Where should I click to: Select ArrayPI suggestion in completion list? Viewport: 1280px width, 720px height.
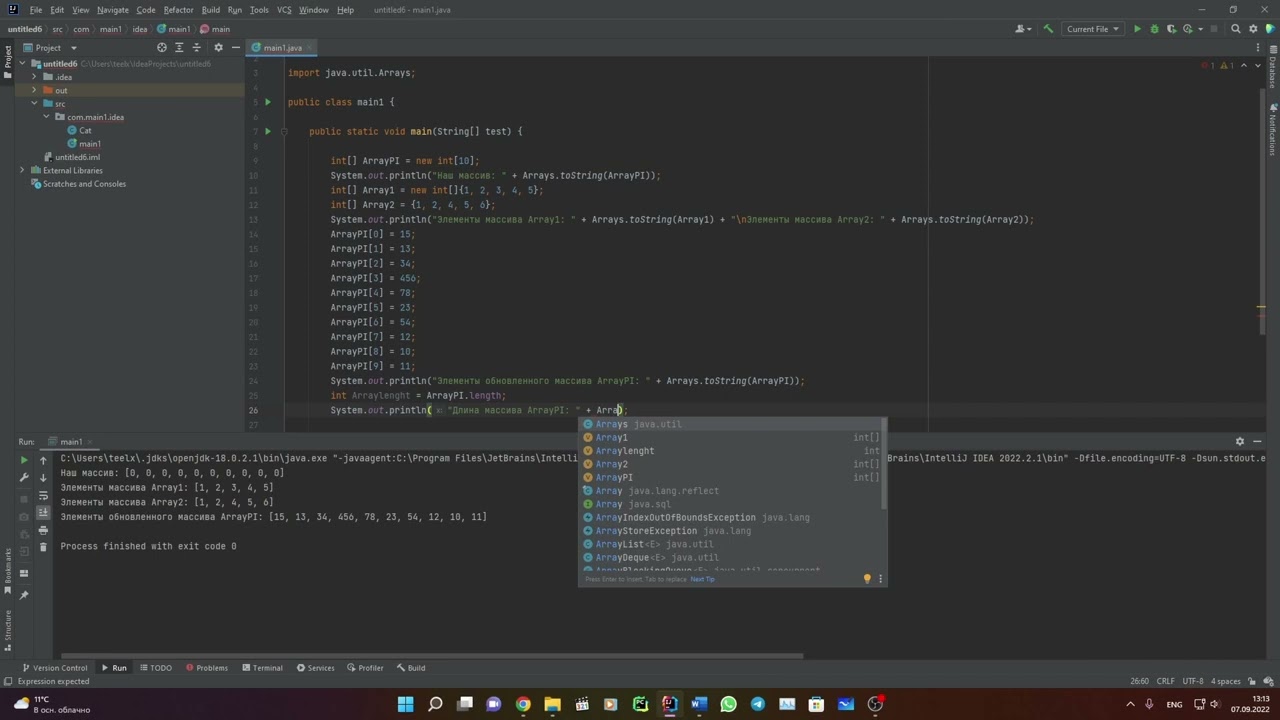733,477
